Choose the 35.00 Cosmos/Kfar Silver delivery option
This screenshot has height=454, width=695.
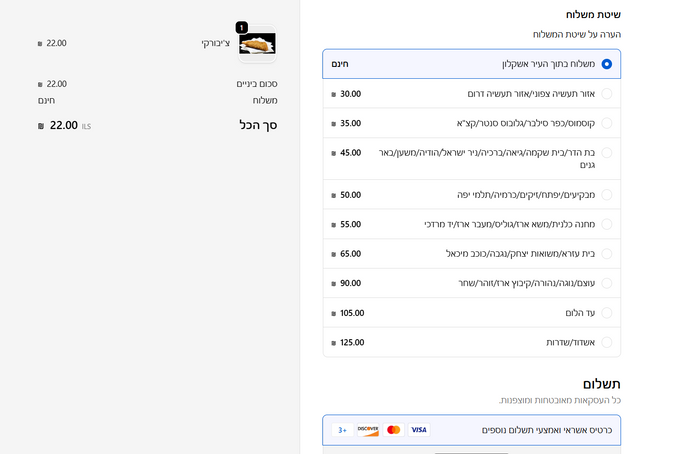[606, 123]
